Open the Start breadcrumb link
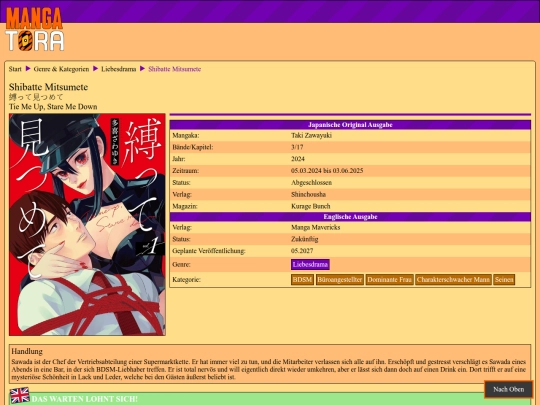Viewport: 540px width, 405px height. [15, 69]
